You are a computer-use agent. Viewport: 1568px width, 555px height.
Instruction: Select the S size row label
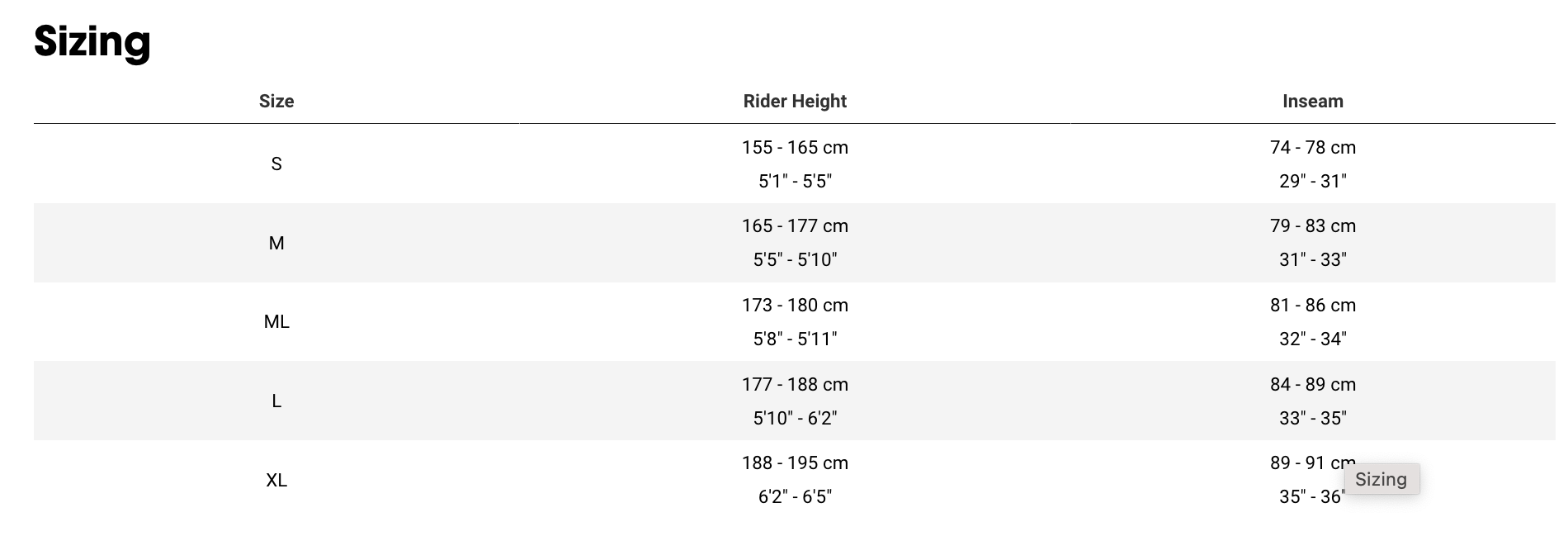point(276,164)
